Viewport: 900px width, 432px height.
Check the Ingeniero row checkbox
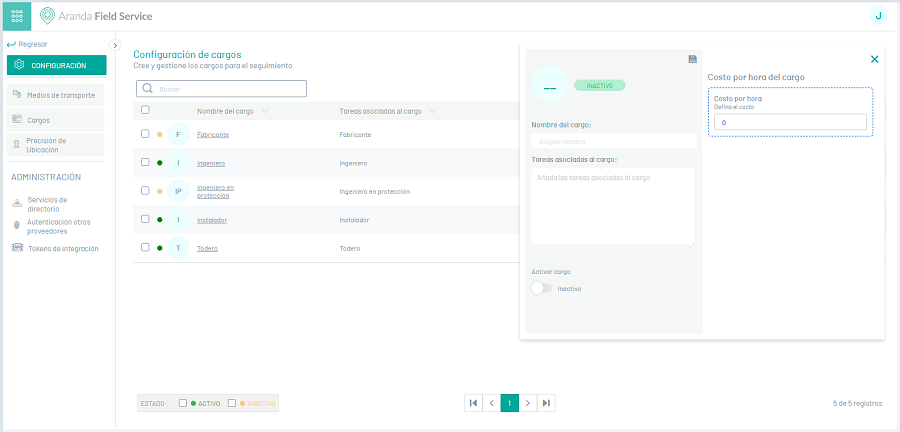145,162
